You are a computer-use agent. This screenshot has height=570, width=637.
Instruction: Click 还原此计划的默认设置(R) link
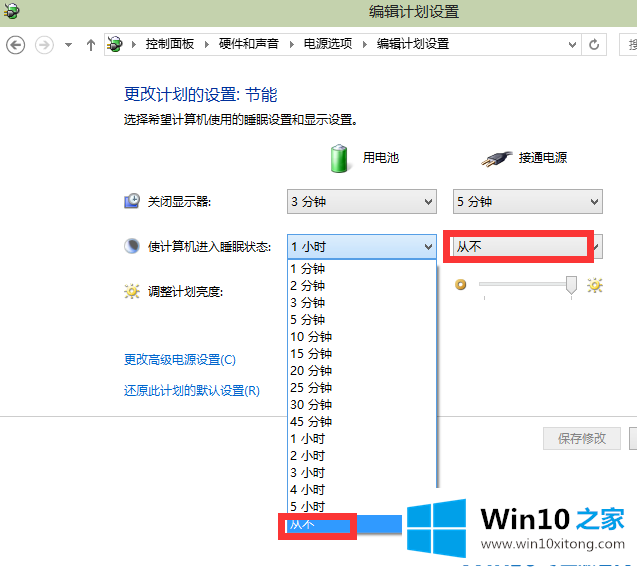(192, 390)
